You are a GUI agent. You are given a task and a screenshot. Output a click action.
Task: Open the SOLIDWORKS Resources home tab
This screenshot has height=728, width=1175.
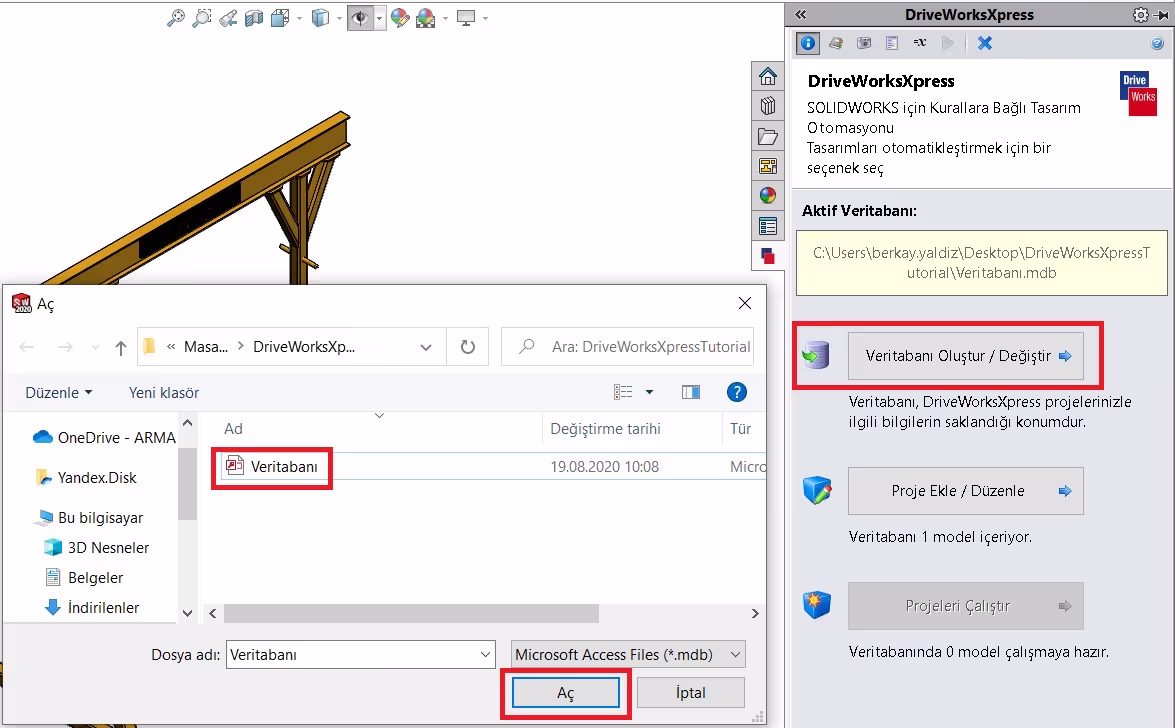[767, 76]
